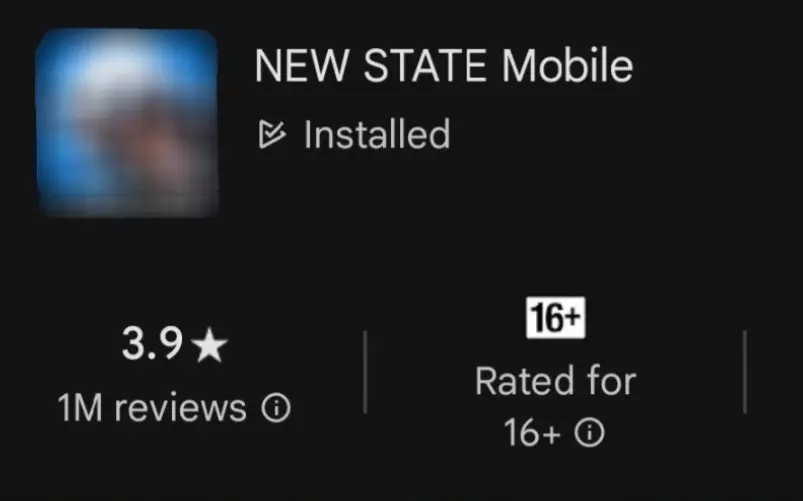Click the info icon next to 16+
Viewport: 803px width, 501px height.
click(589, 433)
